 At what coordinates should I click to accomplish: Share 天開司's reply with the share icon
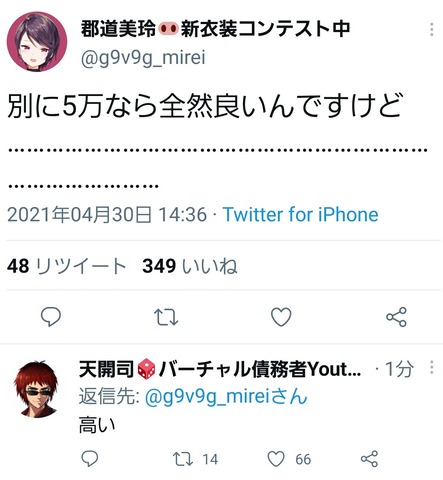tap(369, 459)
